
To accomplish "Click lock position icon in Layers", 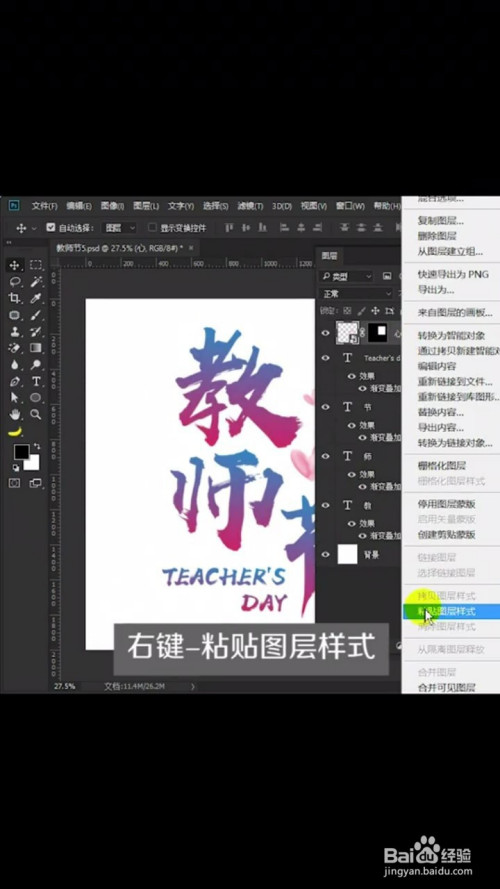I will pos(375,311).
